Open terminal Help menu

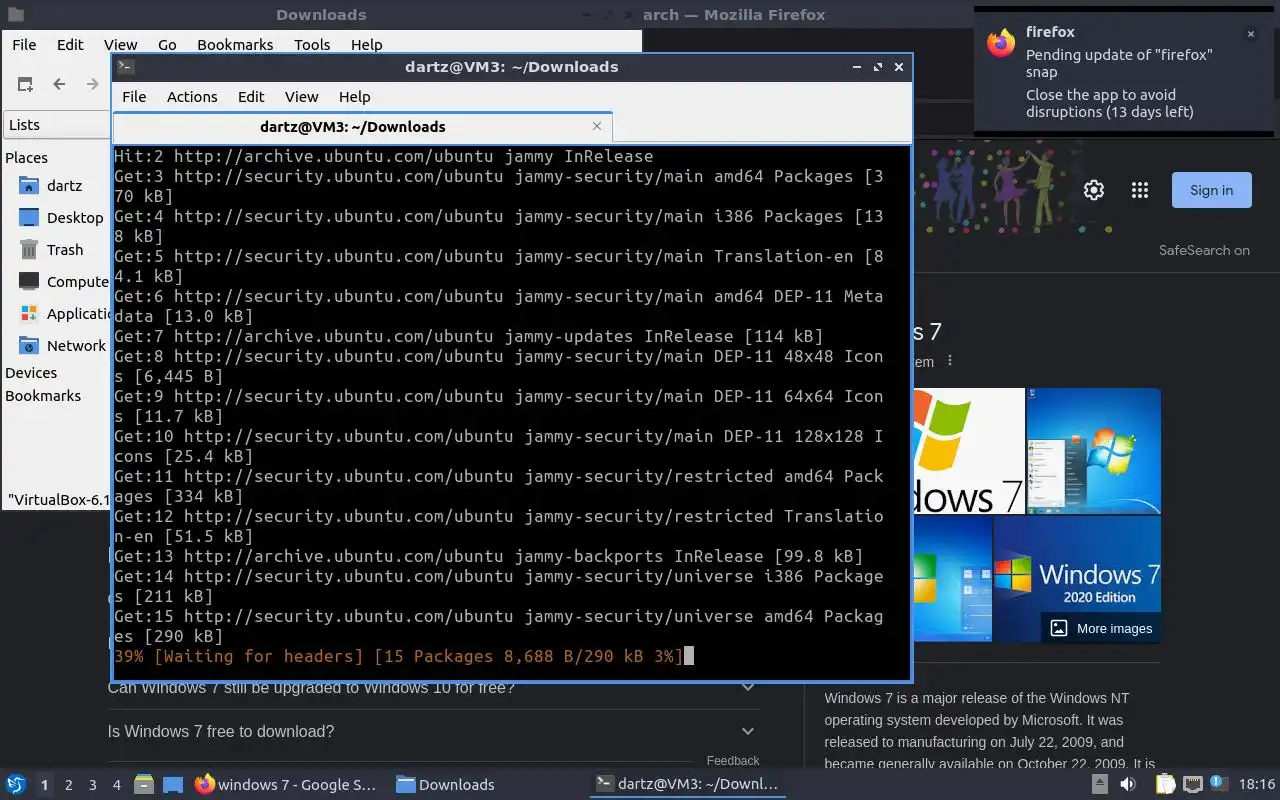click(355, 97)
